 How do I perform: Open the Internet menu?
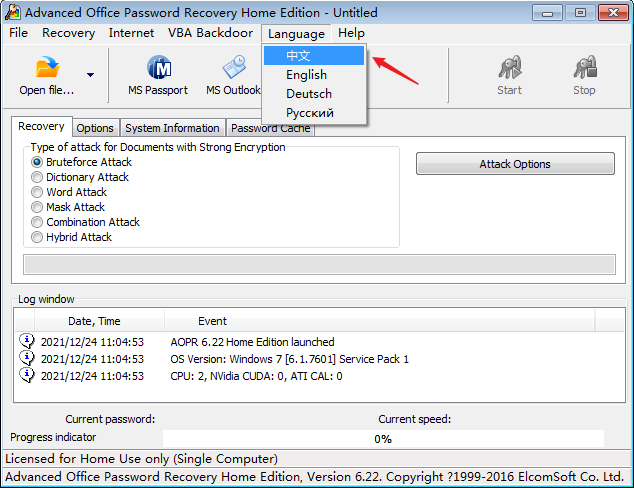131,33
